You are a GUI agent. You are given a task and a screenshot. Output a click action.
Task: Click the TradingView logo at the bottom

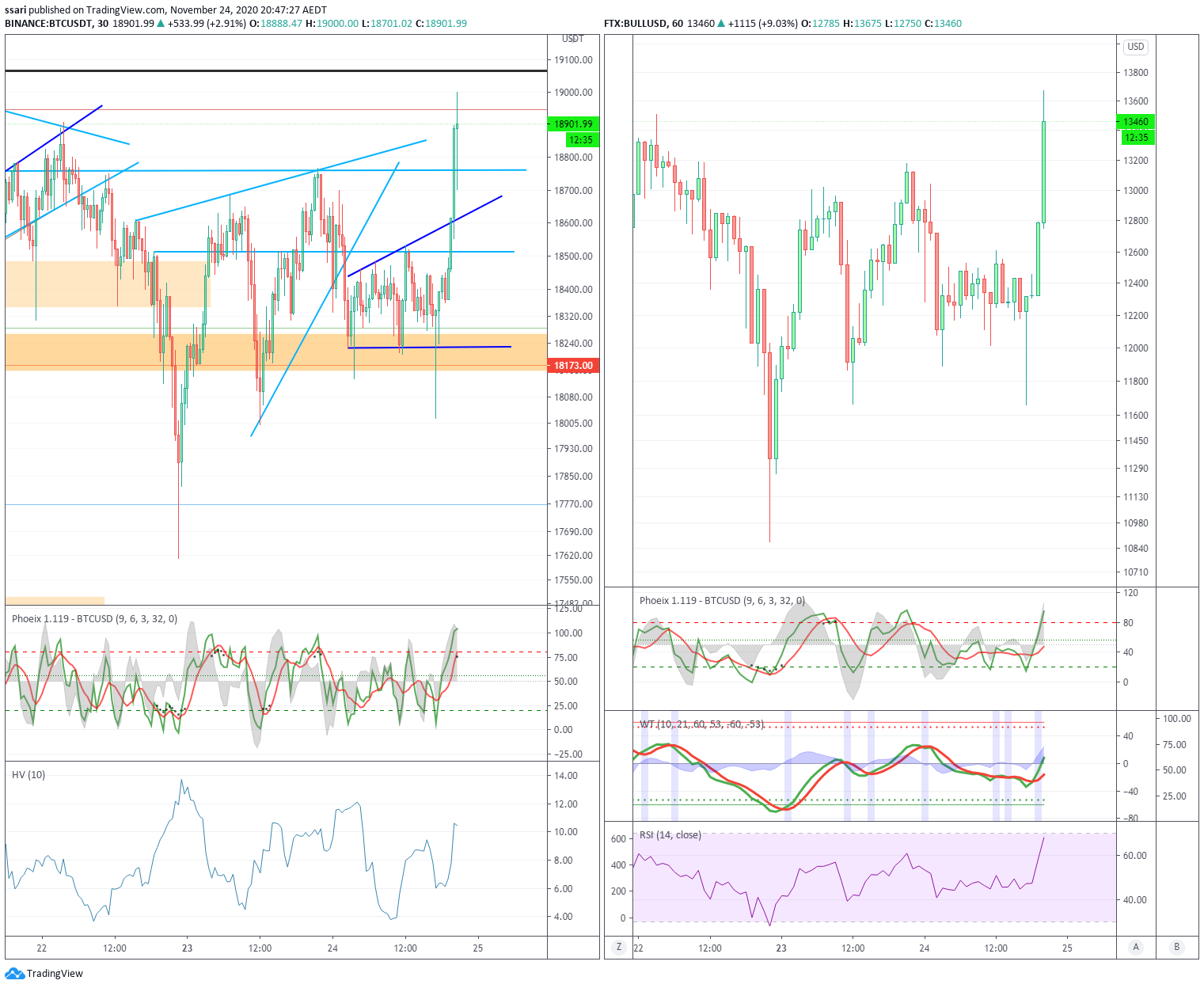(x=44, y=973)
